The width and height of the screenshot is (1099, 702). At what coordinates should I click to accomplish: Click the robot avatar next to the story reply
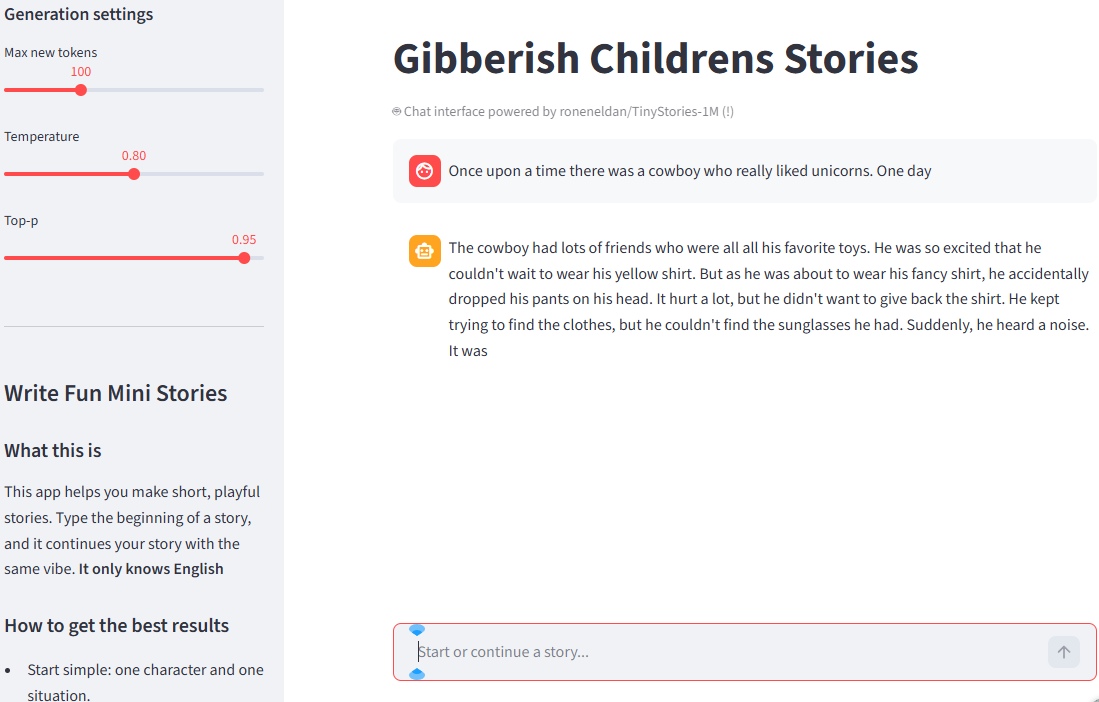click(424, 251)
